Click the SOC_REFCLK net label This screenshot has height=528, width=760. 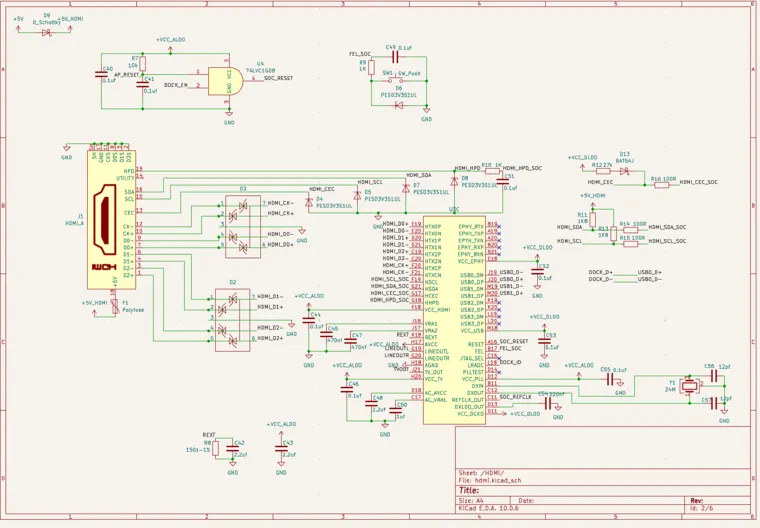(x=515, y=397)
